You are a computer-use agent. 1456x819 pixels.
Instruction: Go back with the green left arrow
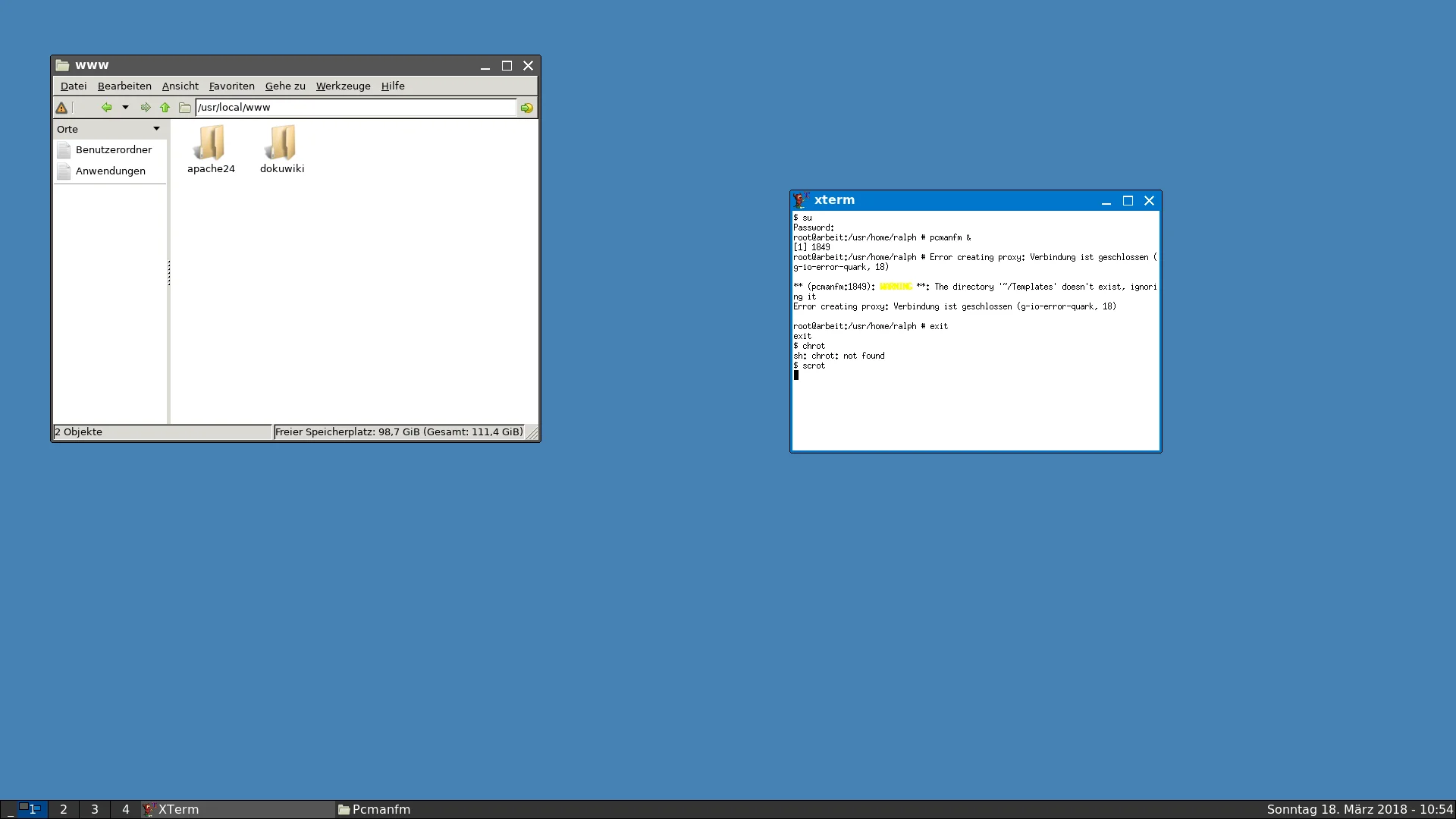[107, 108]
